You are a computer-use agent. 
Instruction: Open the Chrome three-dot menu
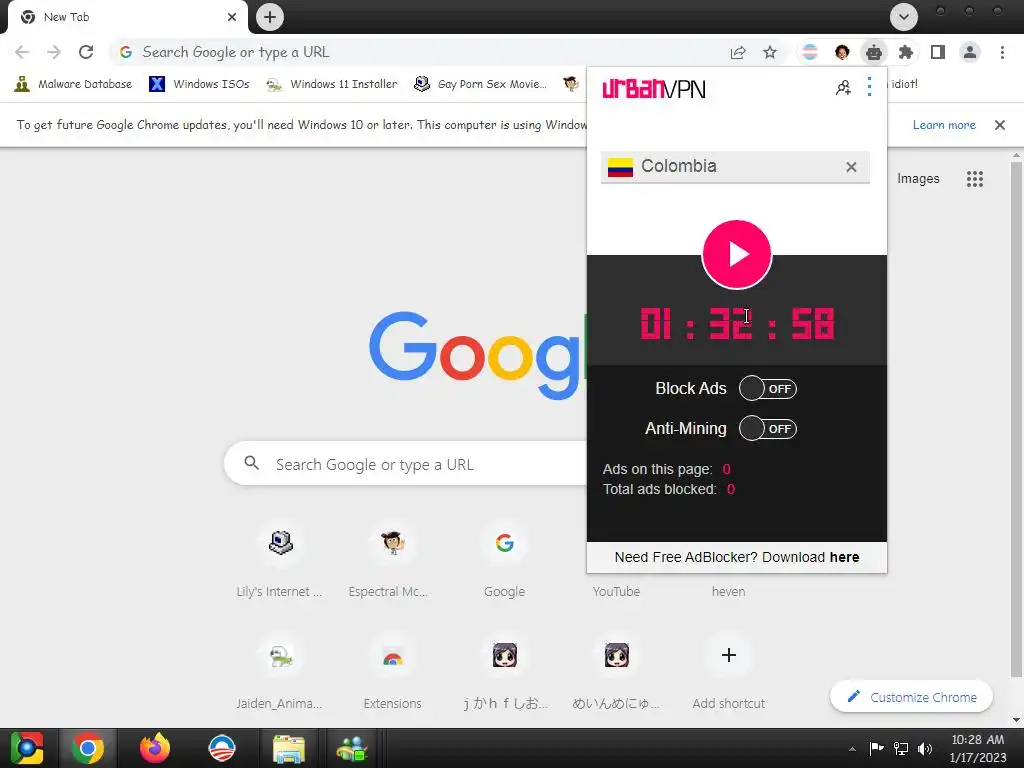pos(1002,52)
